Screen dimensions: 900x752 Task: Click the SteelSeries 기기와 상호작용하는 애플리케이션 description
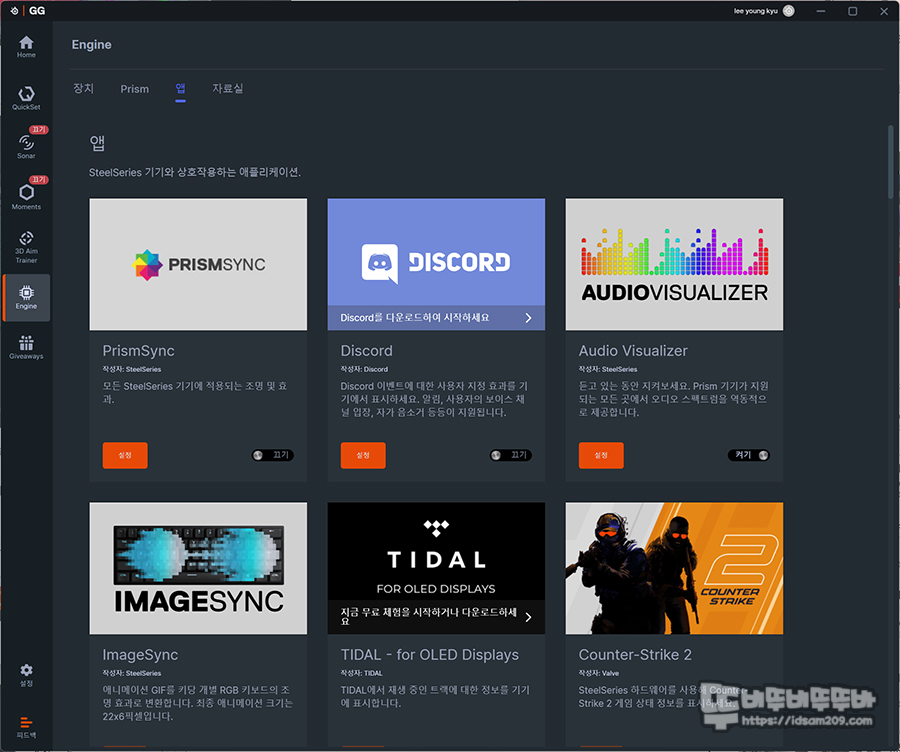tap(195, 172)
